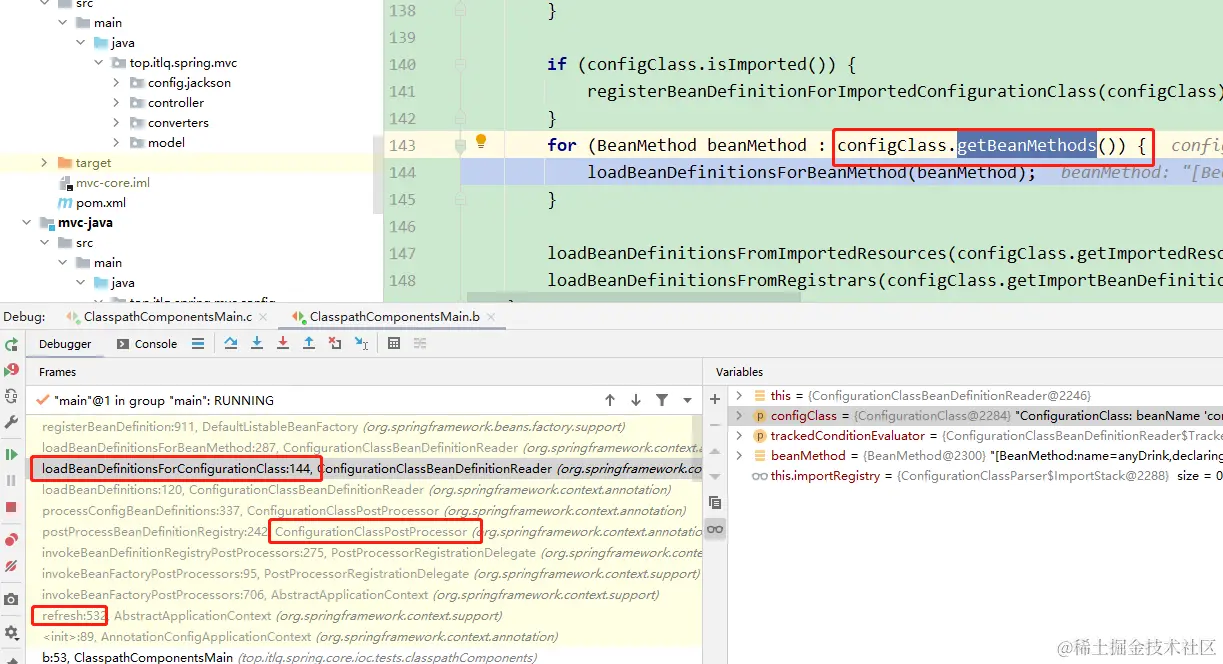Image resolution: width=1223 pixels, height=664 pixels.
Task: Stop the debug session
Action: tap(11, 508)
